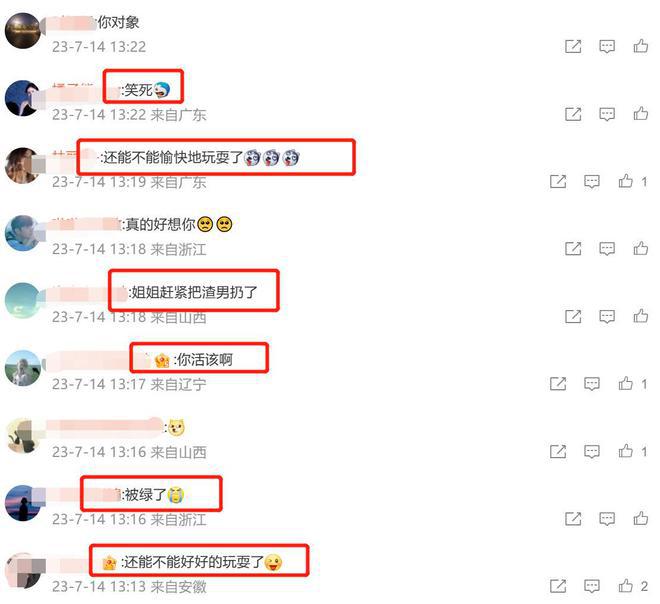Repost the '姐姐赶紧把渣男扔了' comment

[573, 316]
